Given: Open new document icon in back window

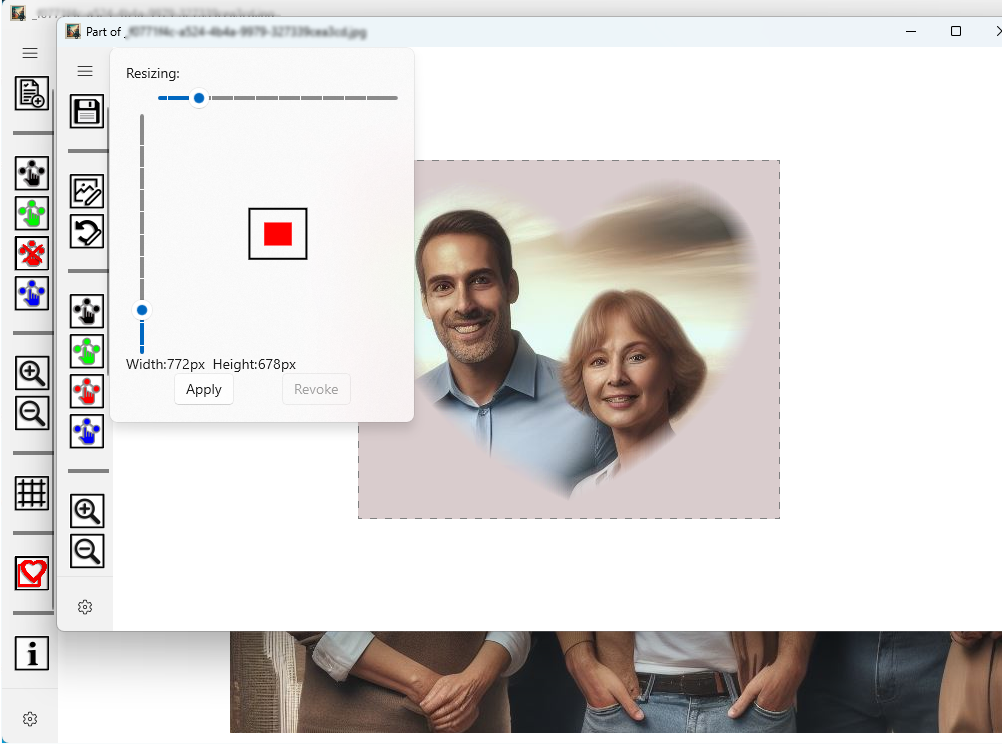Looking at the screenshot, I should pyautogui.click(x=32, y=94).
